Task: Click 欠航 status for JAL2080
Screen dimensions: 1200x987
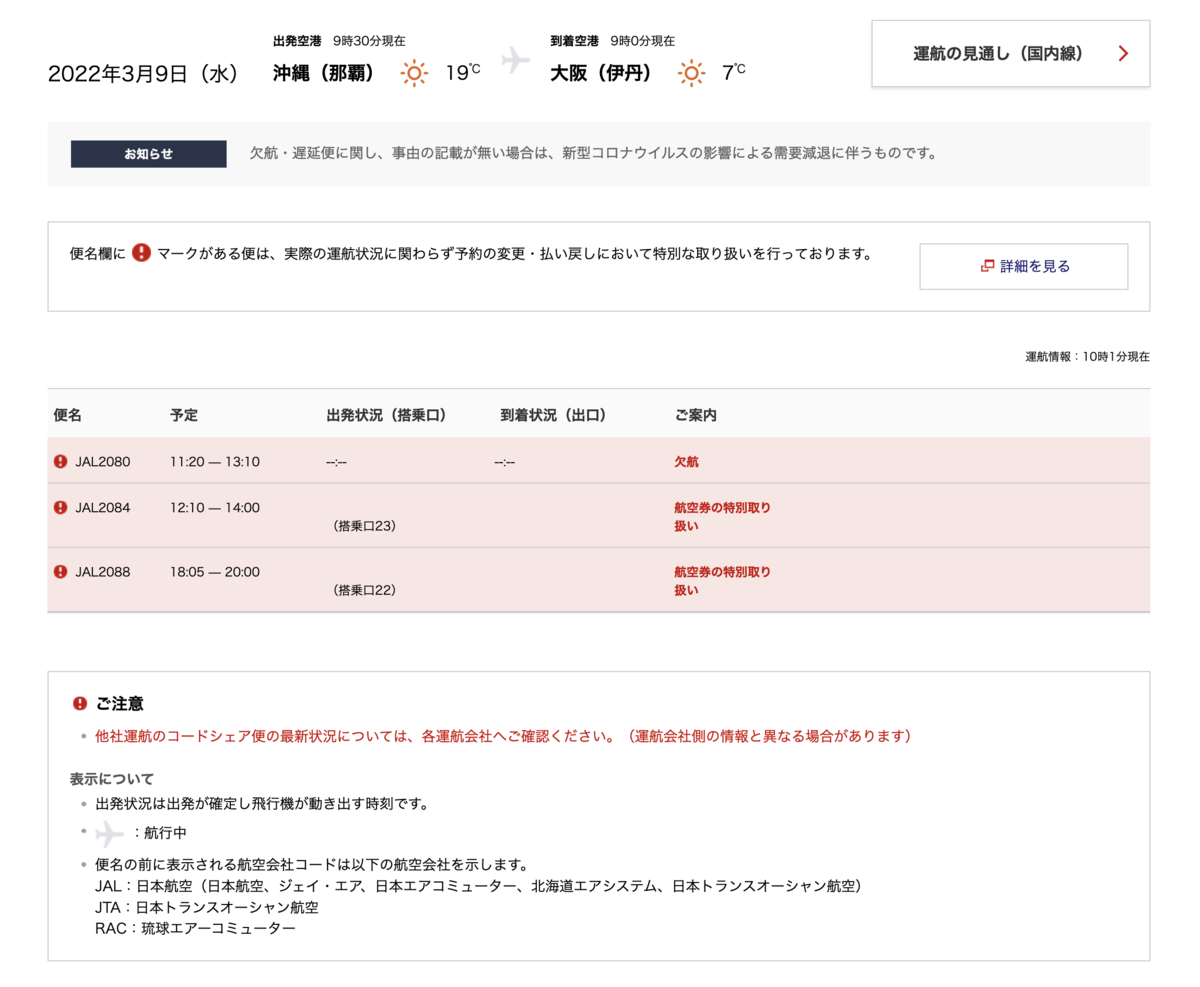Action: point(687,462)
